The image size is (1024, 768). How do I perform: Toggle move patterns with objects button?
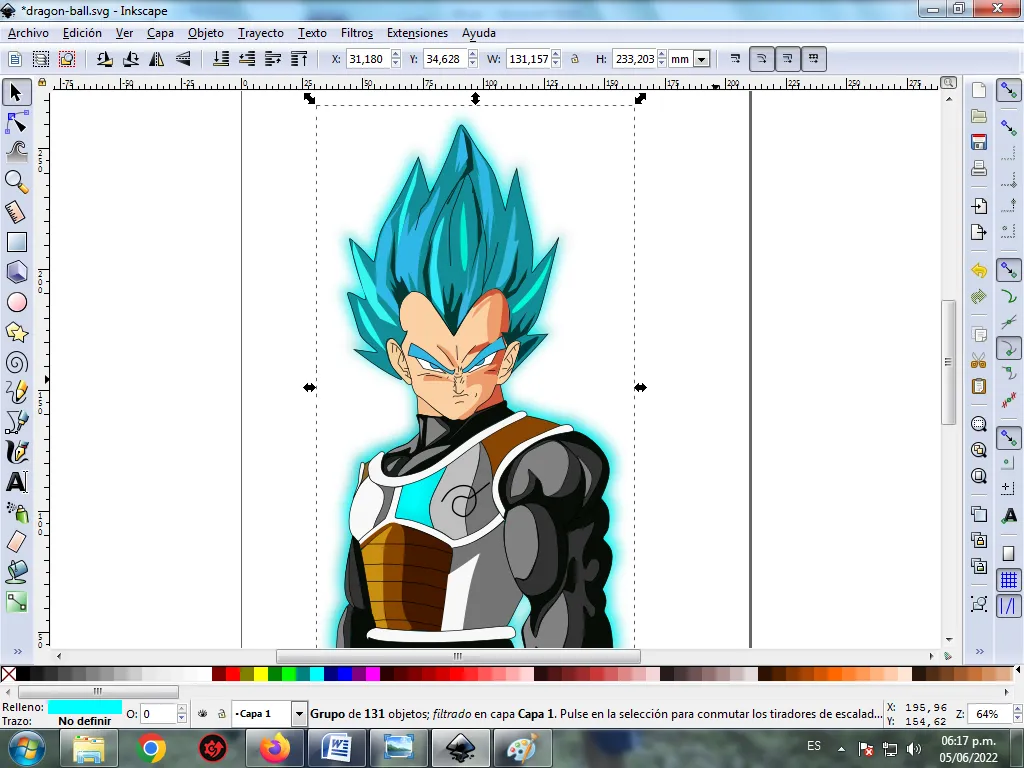coord(814,59)
